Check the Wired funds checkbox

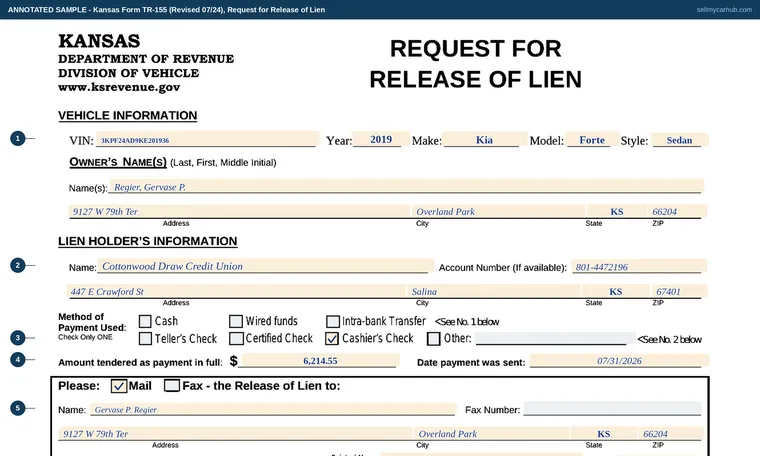(x=236, y=321)
